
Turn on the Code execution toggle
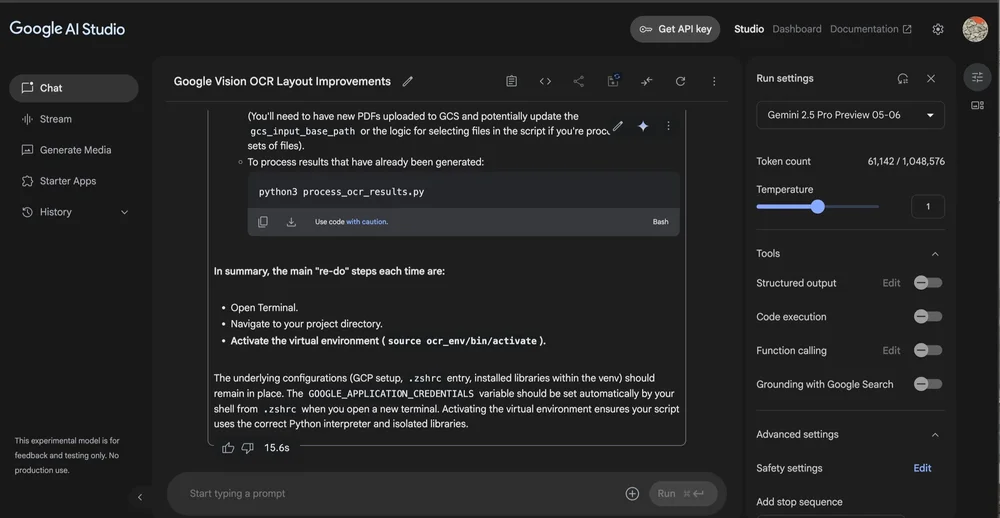click(927, 317)
